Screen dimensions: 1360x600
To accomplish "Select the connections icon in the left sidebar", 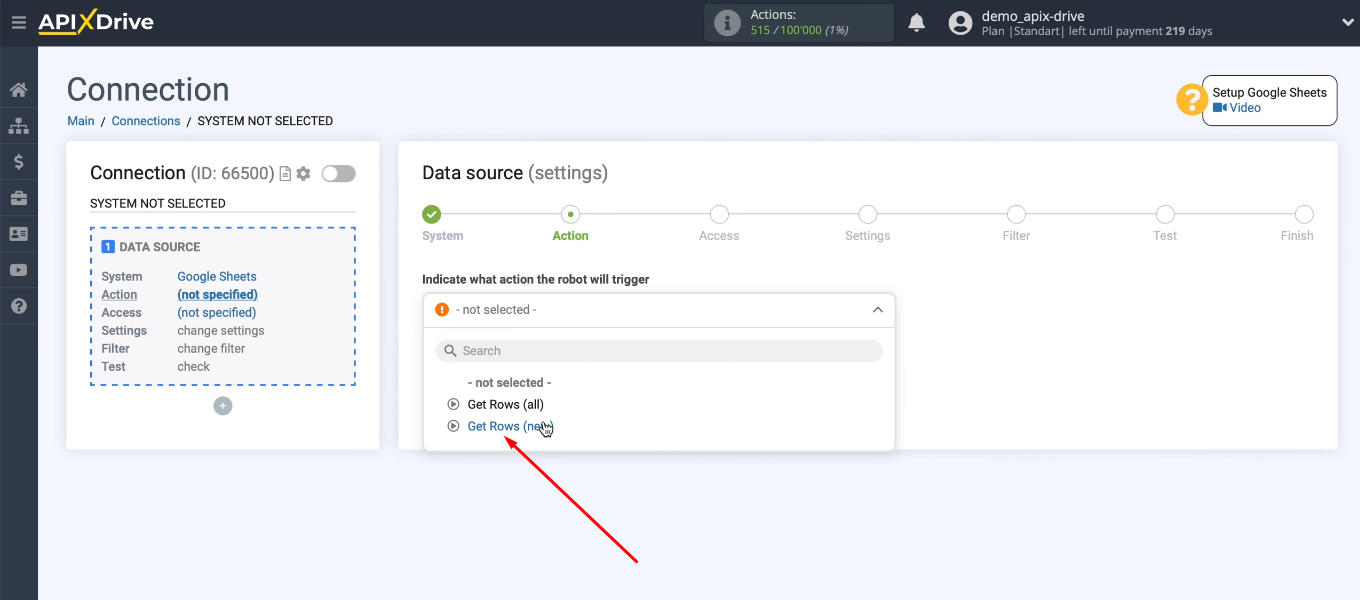I will [x=18, y=125].
